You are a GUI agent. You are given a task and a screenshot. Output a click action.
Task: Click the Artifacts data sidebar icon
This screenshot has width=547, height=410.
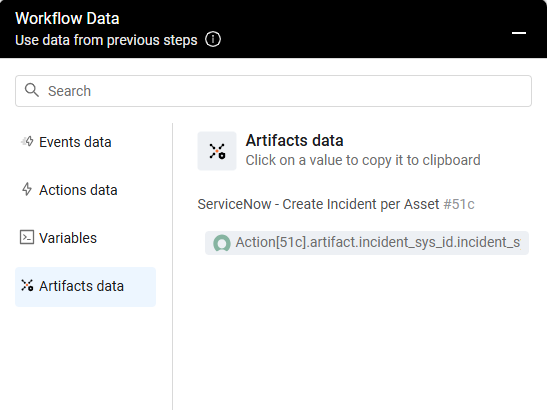[27, 285]
